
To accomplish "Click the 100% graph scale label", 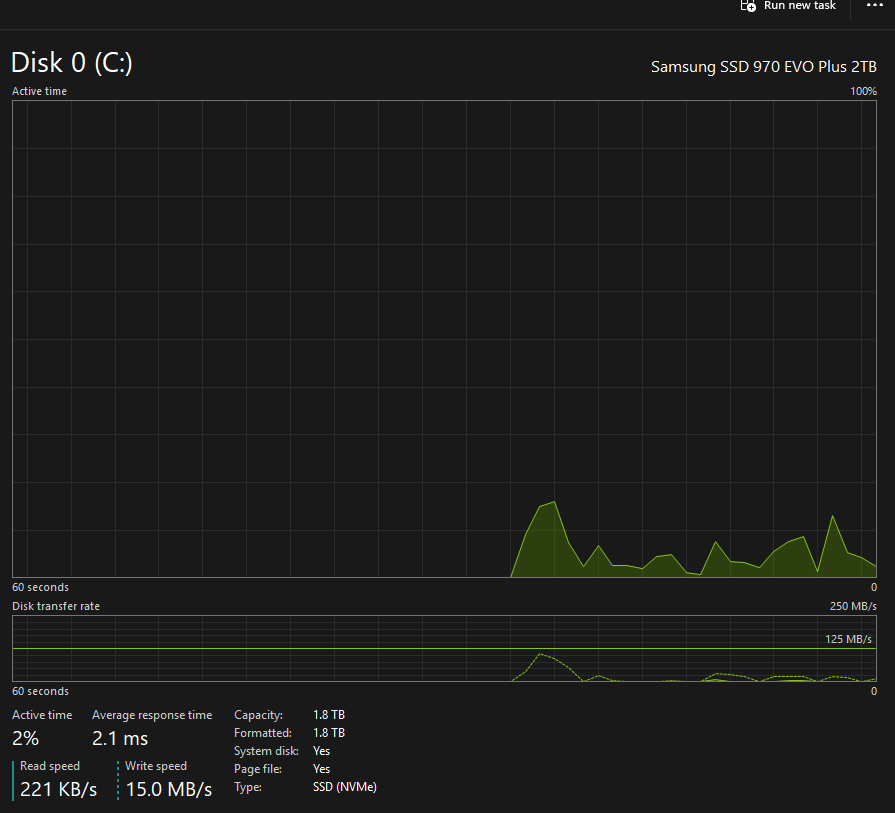I will [x=864, y=91].
